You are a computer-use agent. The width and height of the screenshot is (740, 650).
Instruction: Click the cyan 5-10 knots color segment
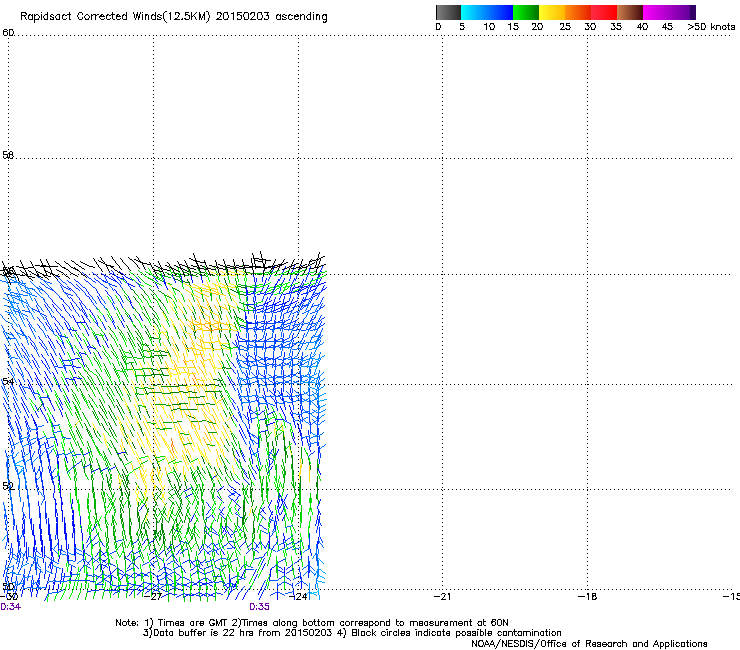[474, 12]
